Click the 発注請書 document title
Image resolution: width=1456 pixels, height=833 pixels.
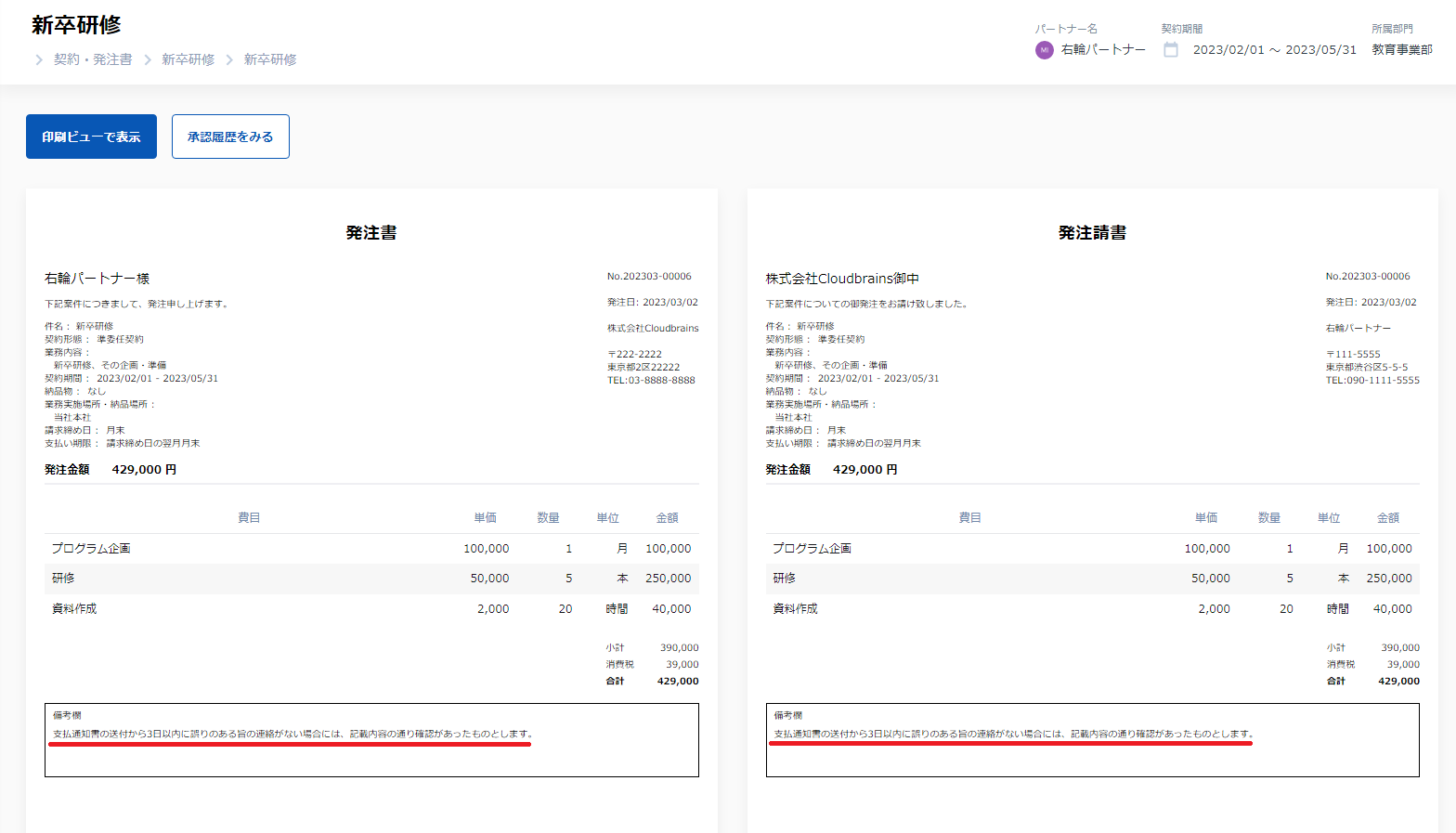coord(1093,233)
